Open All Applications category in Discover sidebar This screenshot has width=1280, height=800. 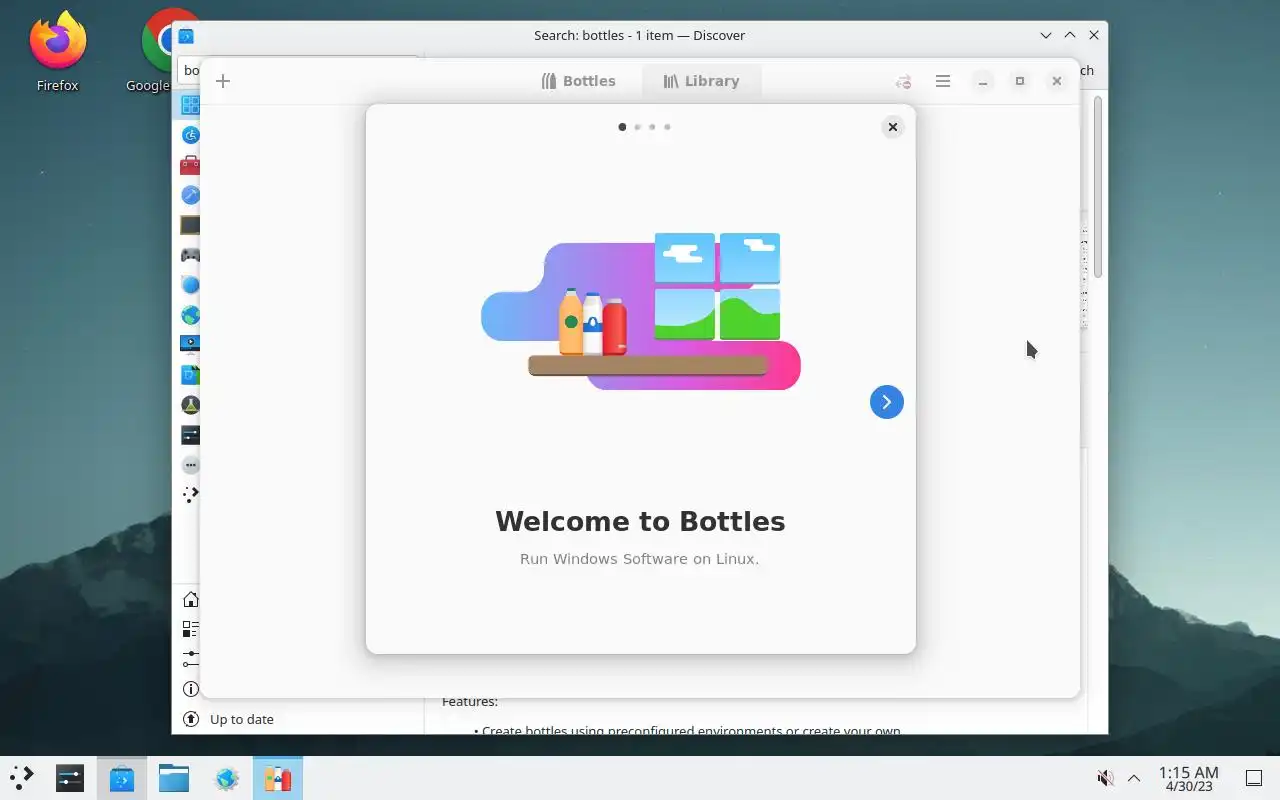190,105
